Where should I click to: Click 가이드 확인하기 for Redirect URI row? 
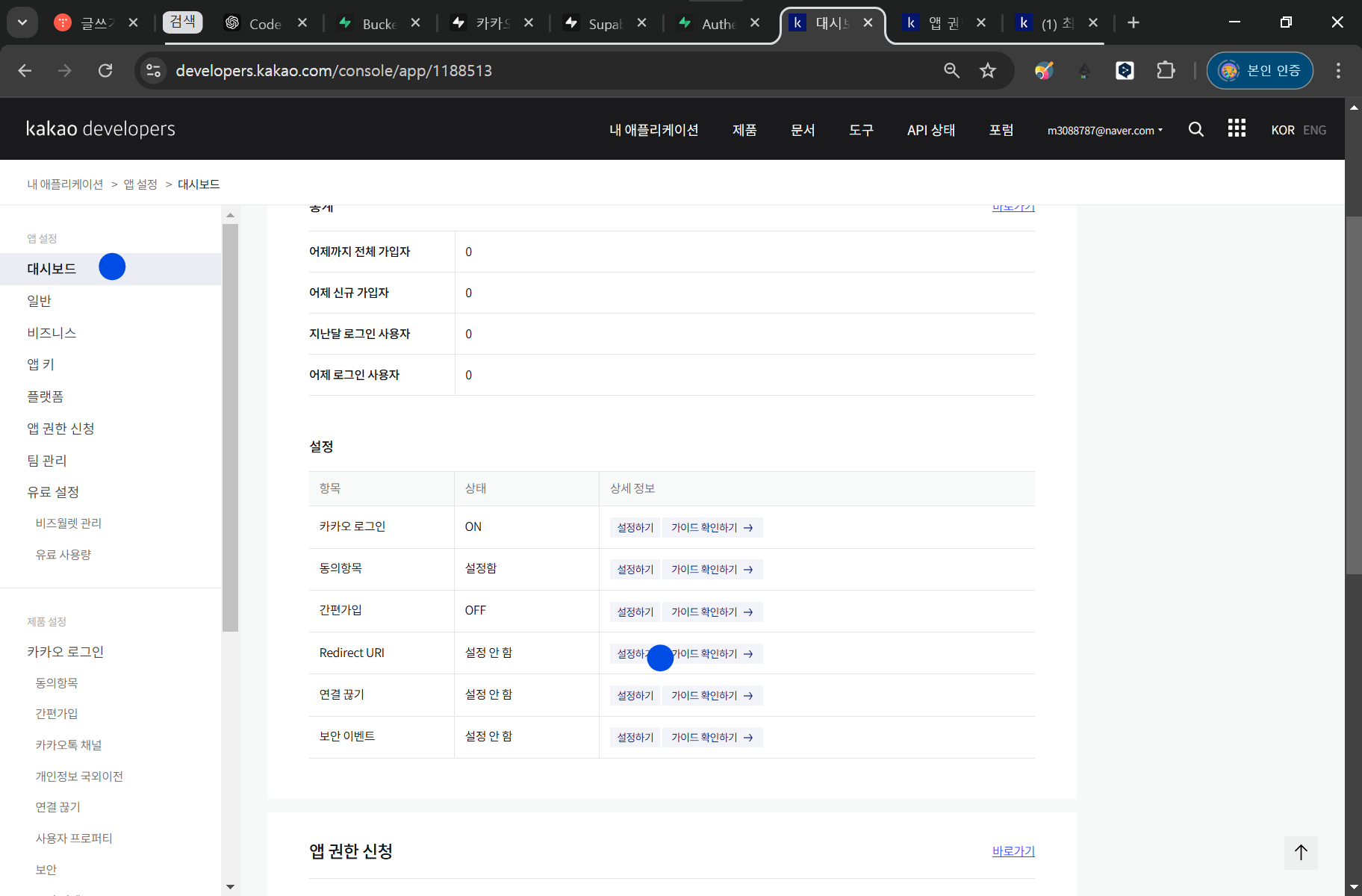pyautogui.click(x=712, y=653)
